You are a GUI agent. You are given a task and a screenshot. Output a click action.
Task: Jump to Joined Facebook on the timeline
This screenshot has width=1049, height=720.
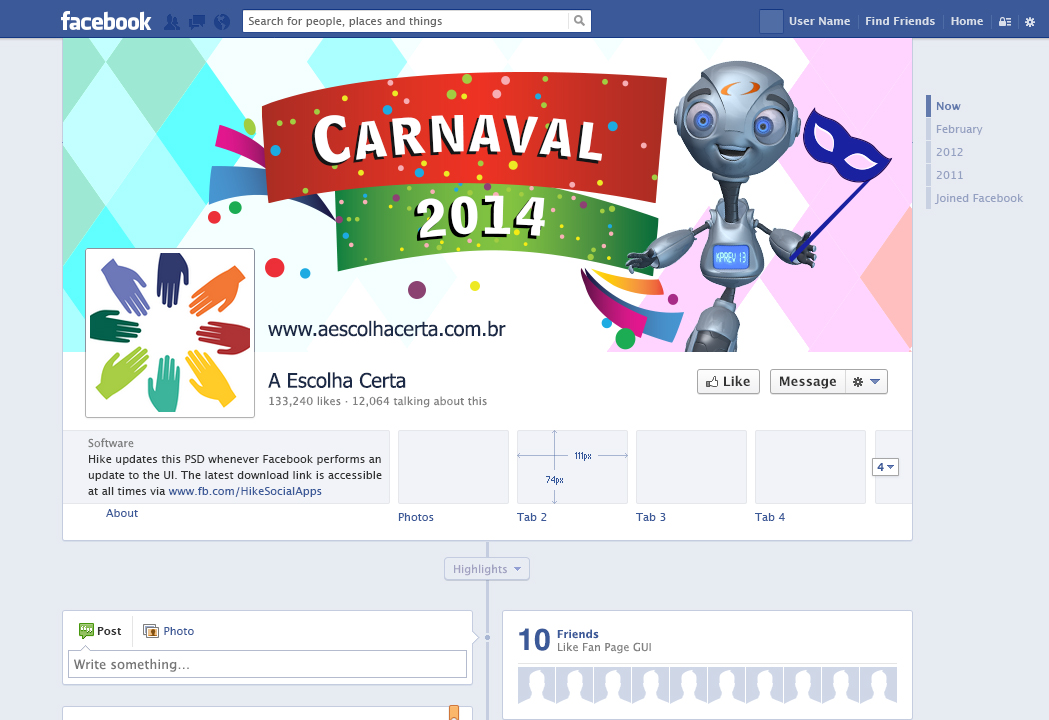pos(979,198)
